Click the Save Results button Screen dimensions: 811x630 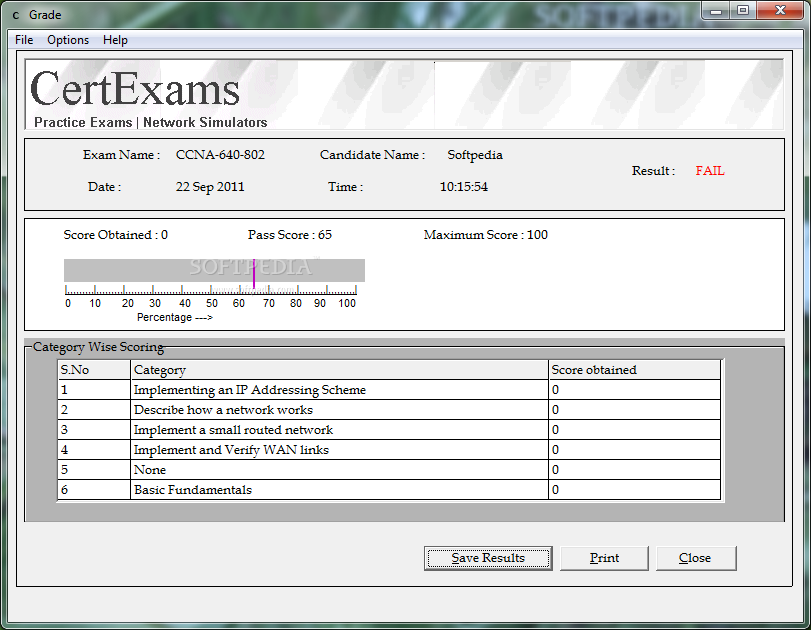488,558
